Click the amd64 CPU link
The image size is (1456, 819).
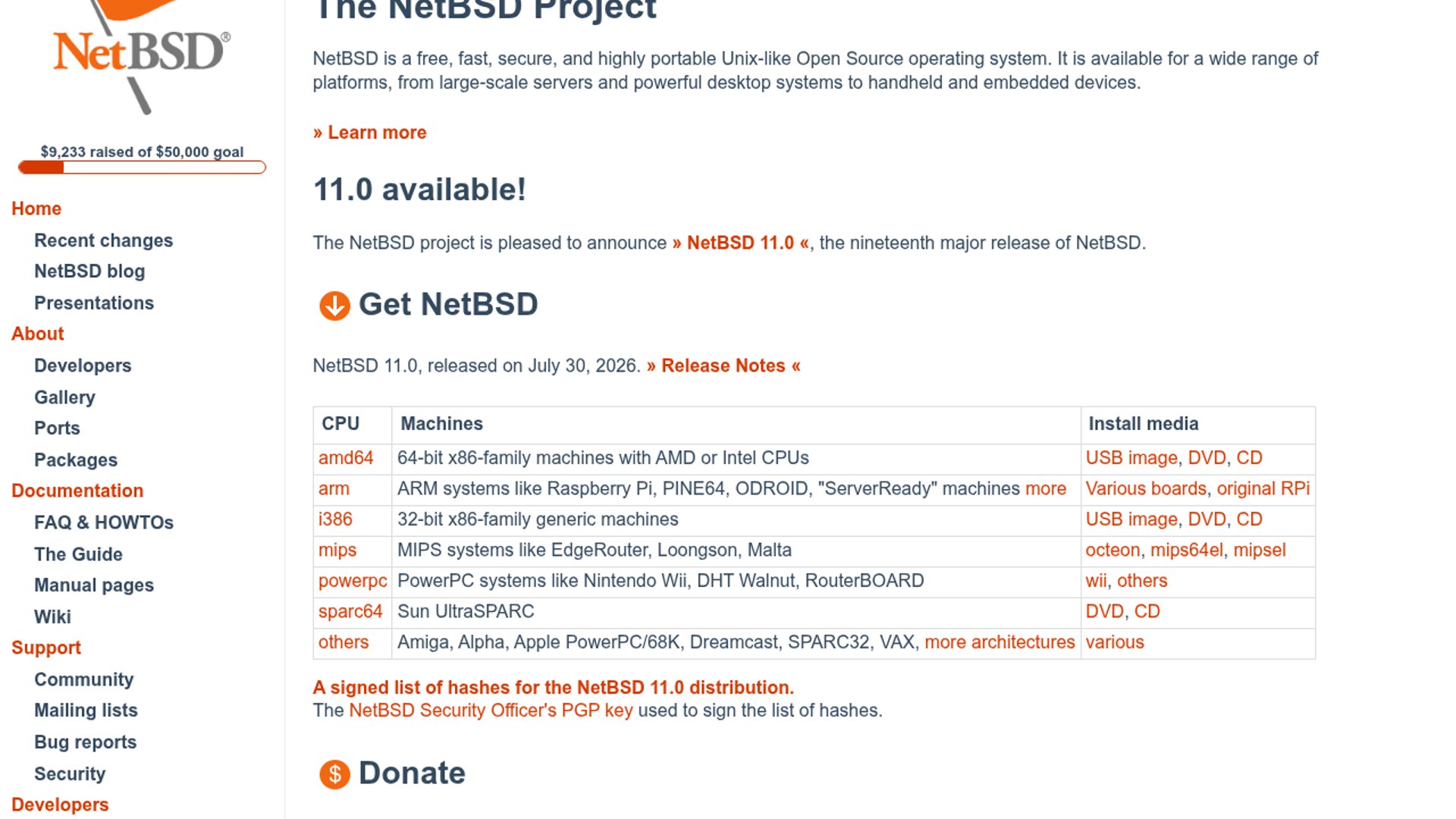[346, 458]
